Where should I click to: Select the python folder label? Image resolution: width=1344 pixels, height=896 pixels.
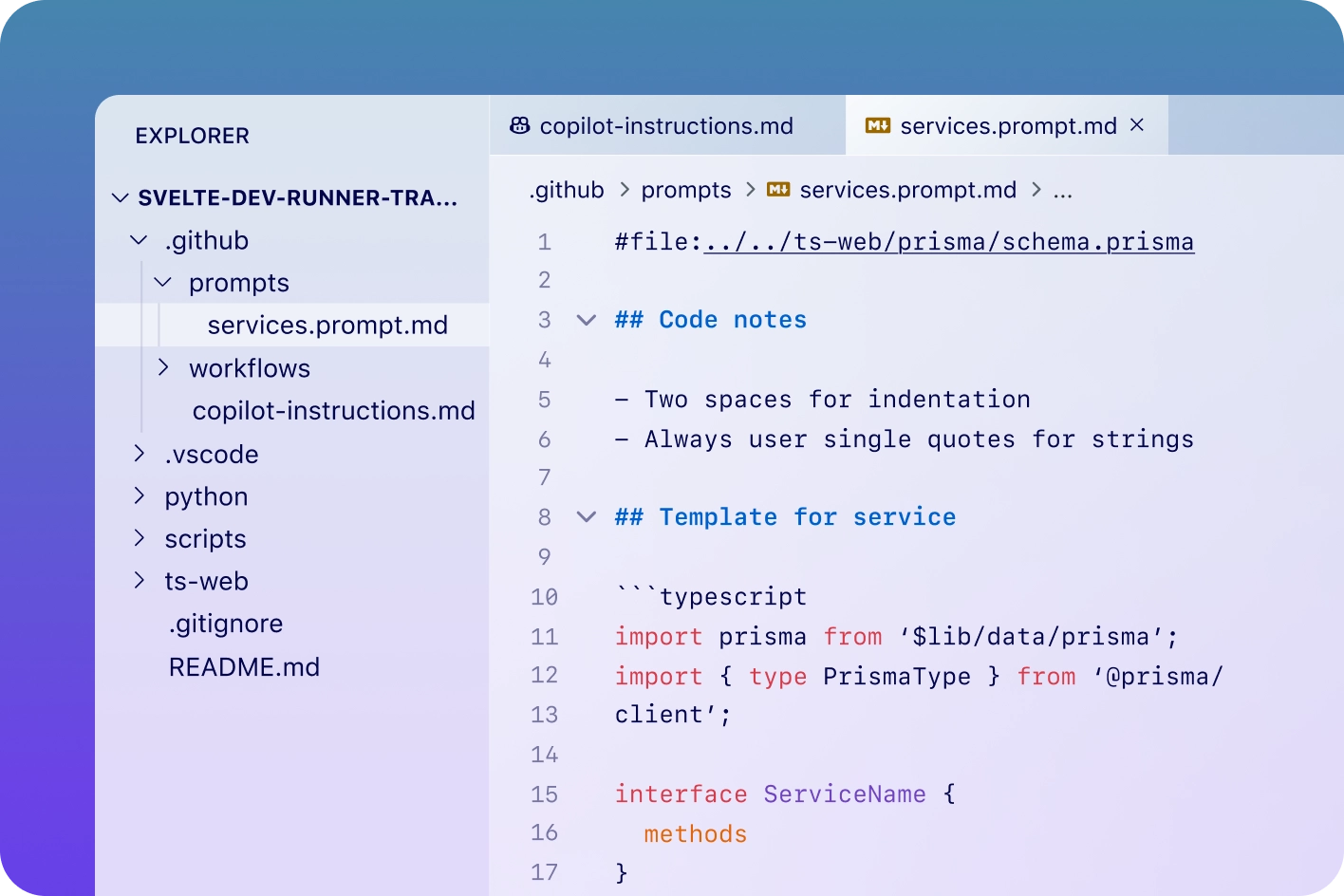coord(206,496)
